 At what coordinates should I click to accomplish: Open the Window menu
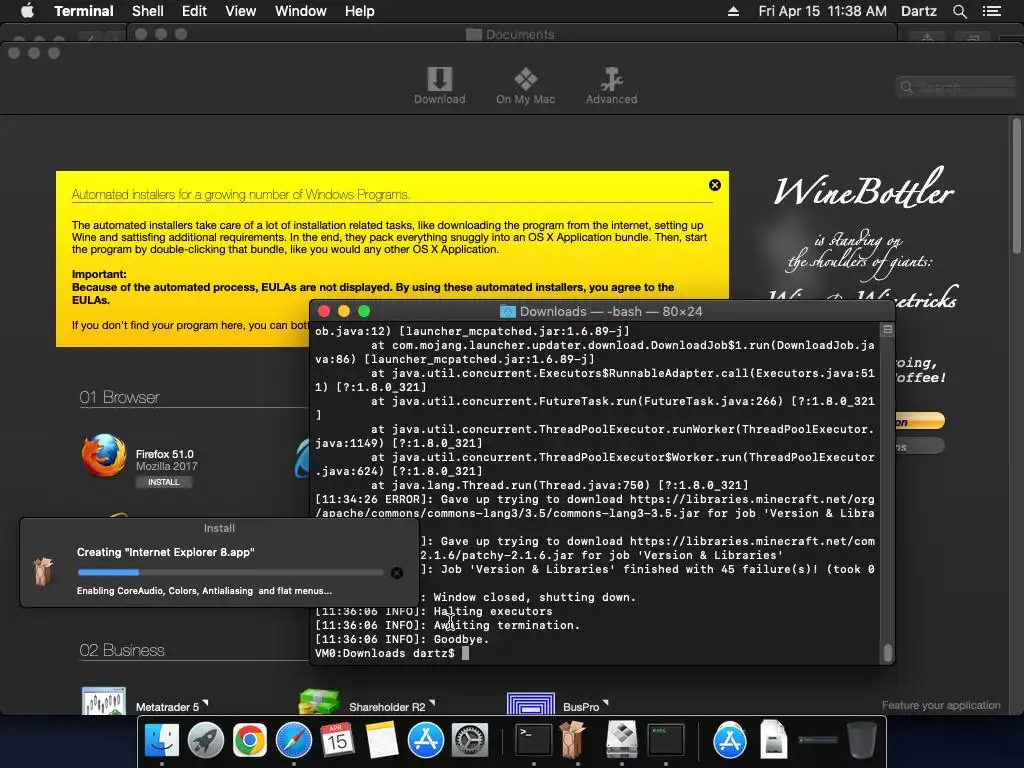[x=300, y=11]
